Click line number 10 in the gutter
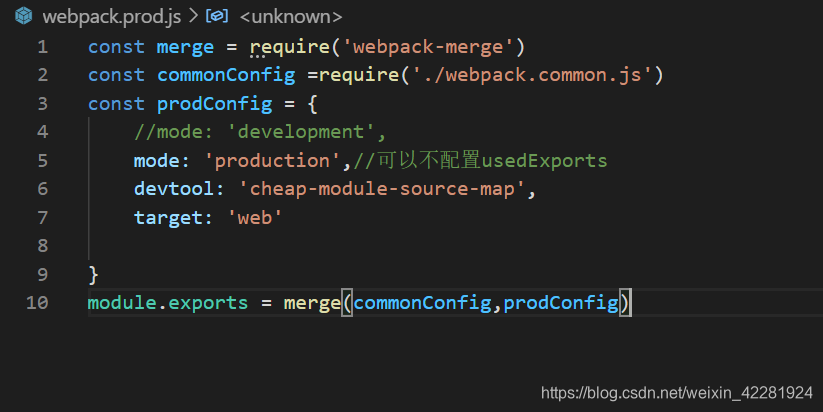The width and height of the screenshot is (823, 412). (x=37, y=303)
